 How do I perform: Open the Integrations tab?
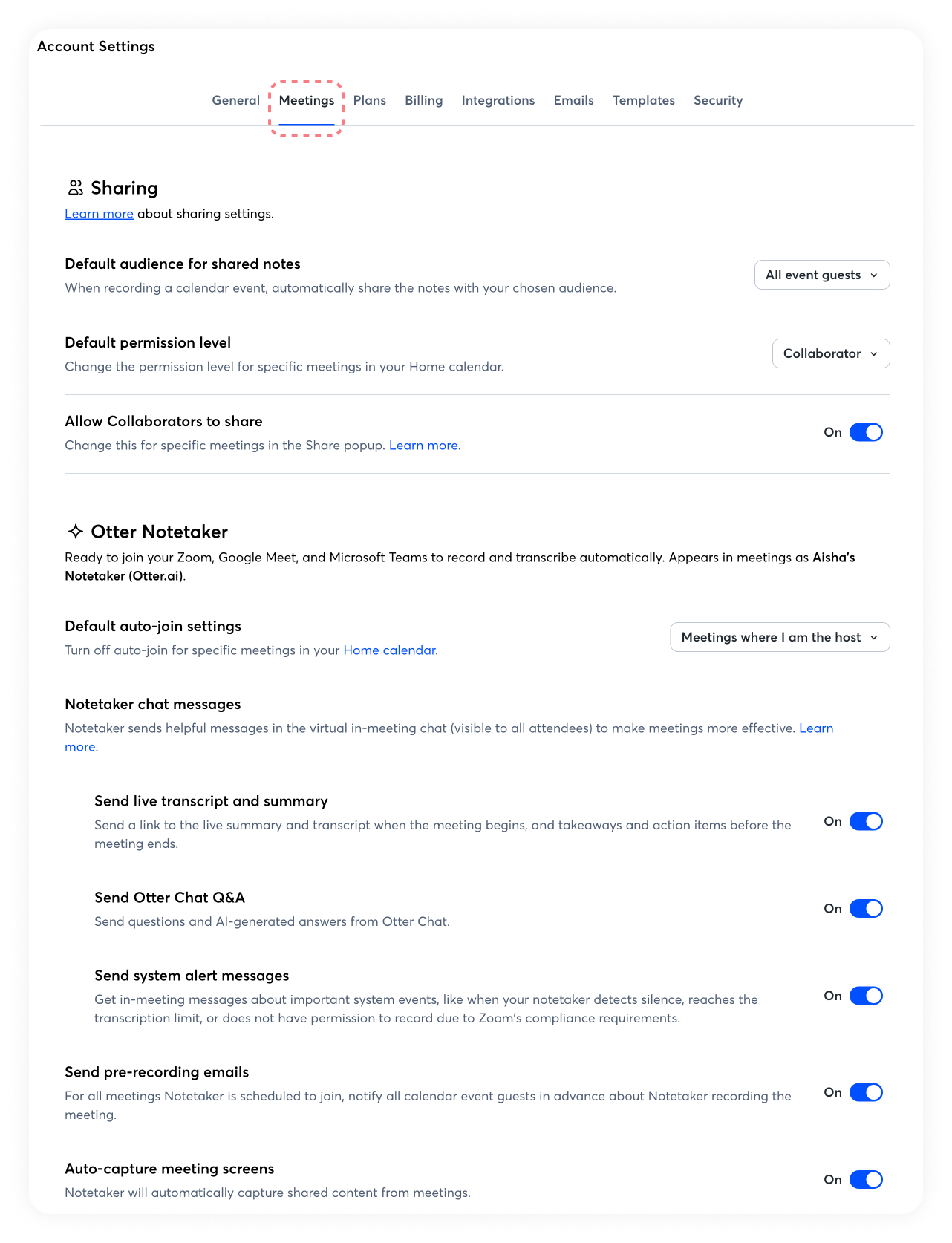coord(498,100)
